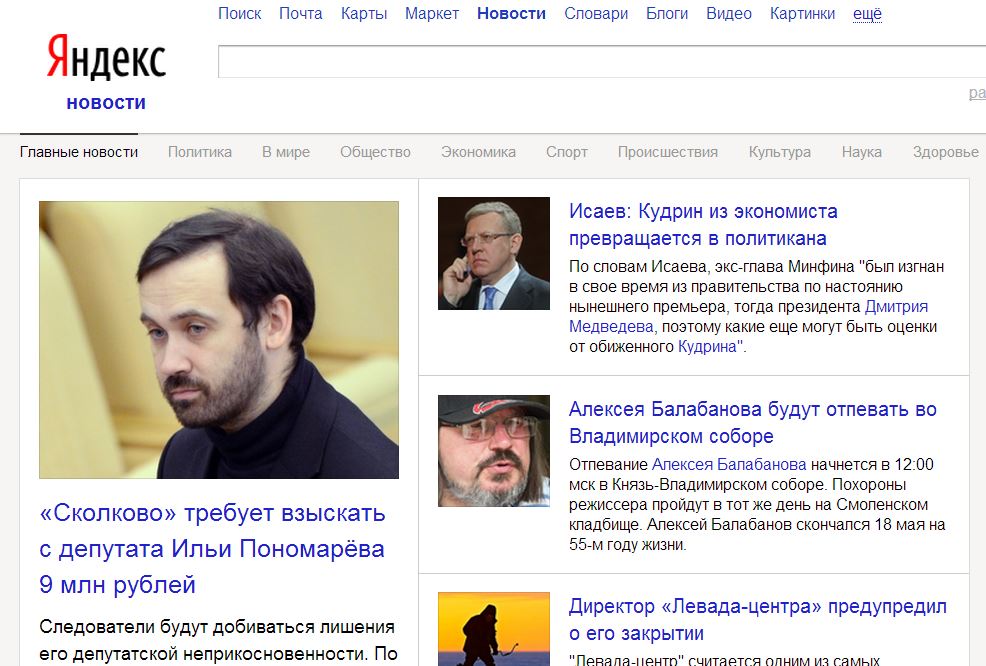Open Поиск in the top navigation
The height and width of the screenshot is (666, 986).
240,13
